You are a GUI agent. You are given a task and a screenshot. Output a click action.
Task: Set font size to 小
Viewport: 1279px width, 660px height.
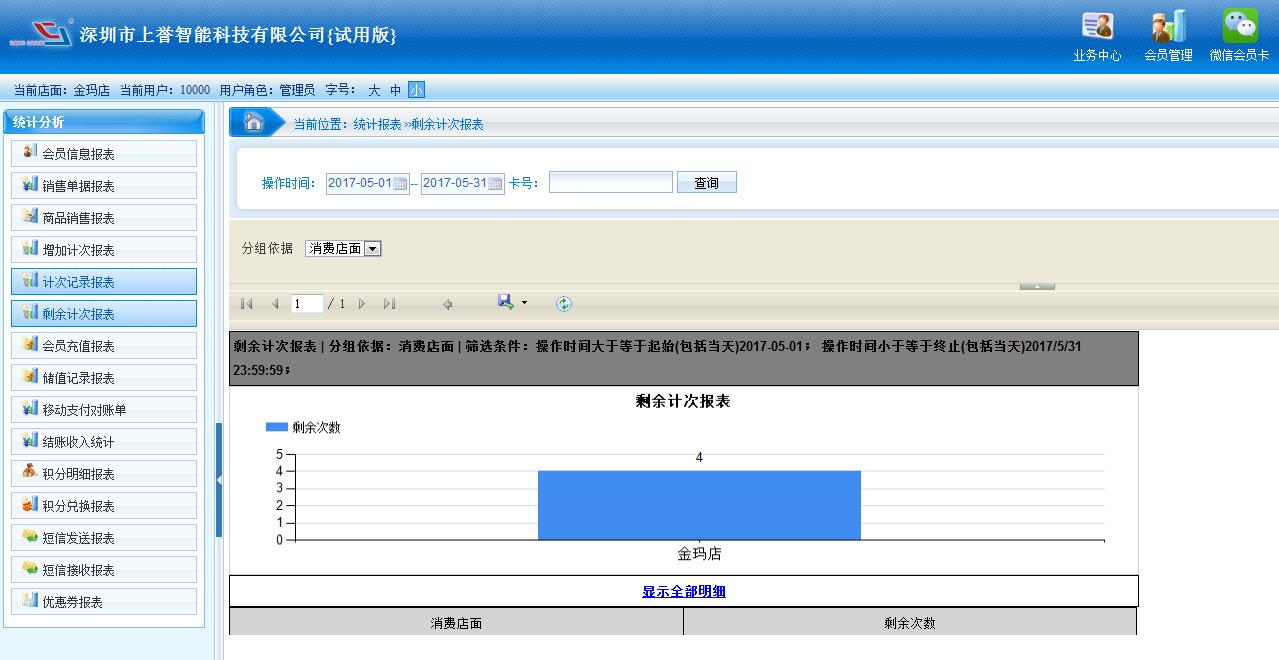[x=416, y=90]
